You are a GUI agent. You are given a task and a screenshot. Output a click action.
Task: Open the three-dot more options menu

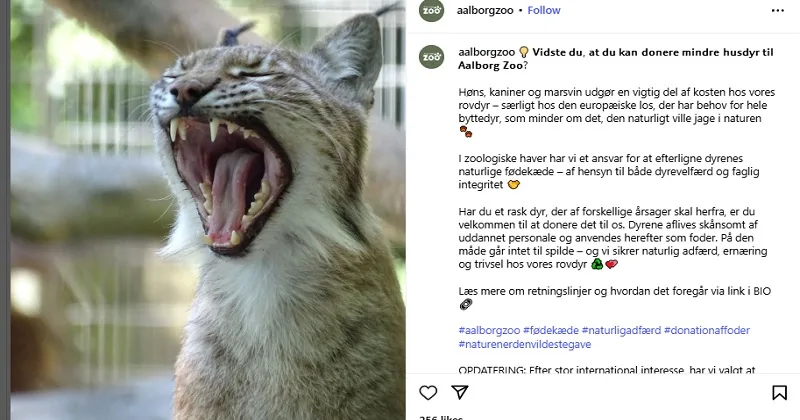(778, 11)
